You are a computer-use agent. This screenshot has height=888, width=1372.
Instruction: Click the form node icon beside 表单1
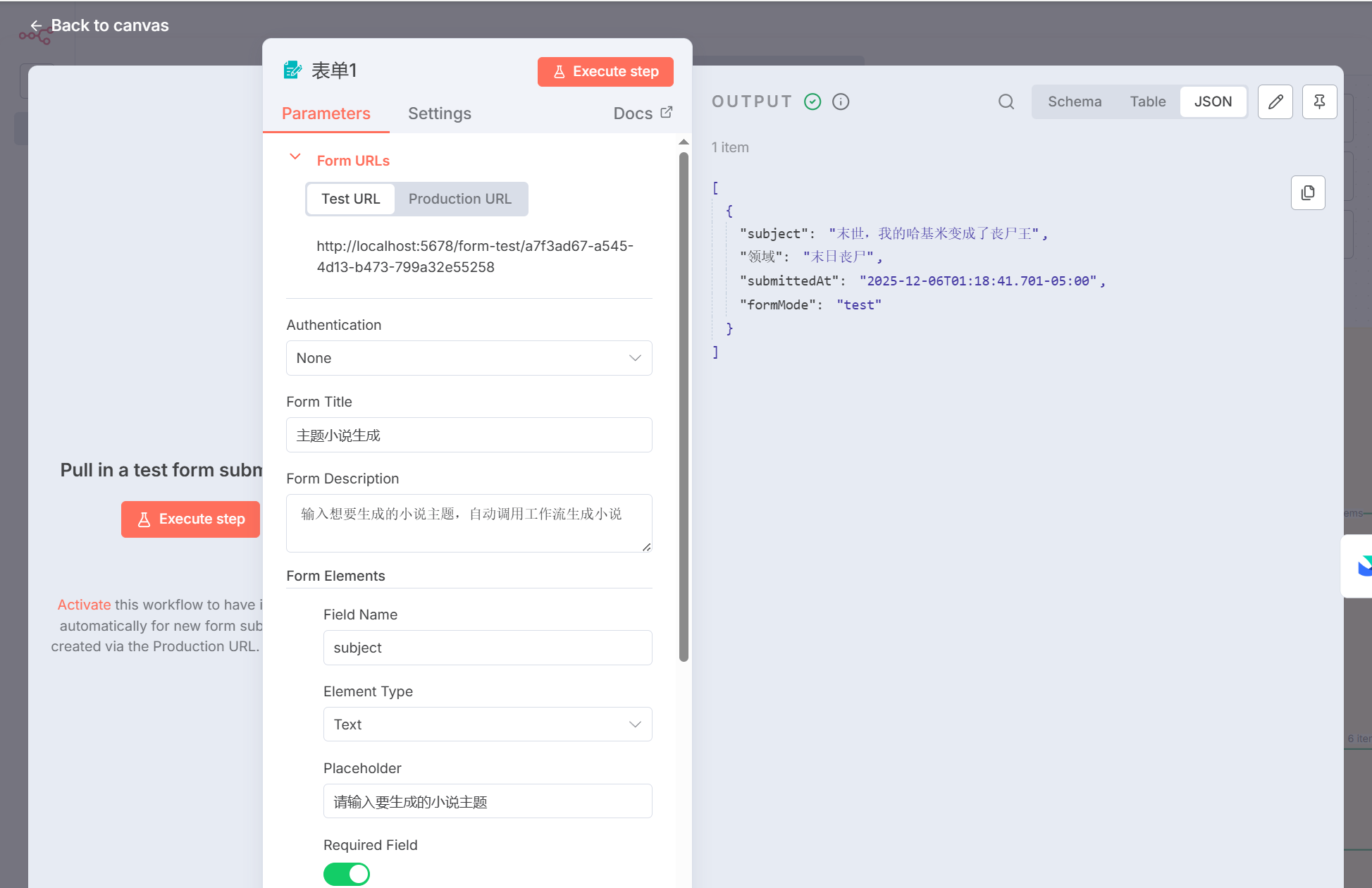click(x=292, y=70)
